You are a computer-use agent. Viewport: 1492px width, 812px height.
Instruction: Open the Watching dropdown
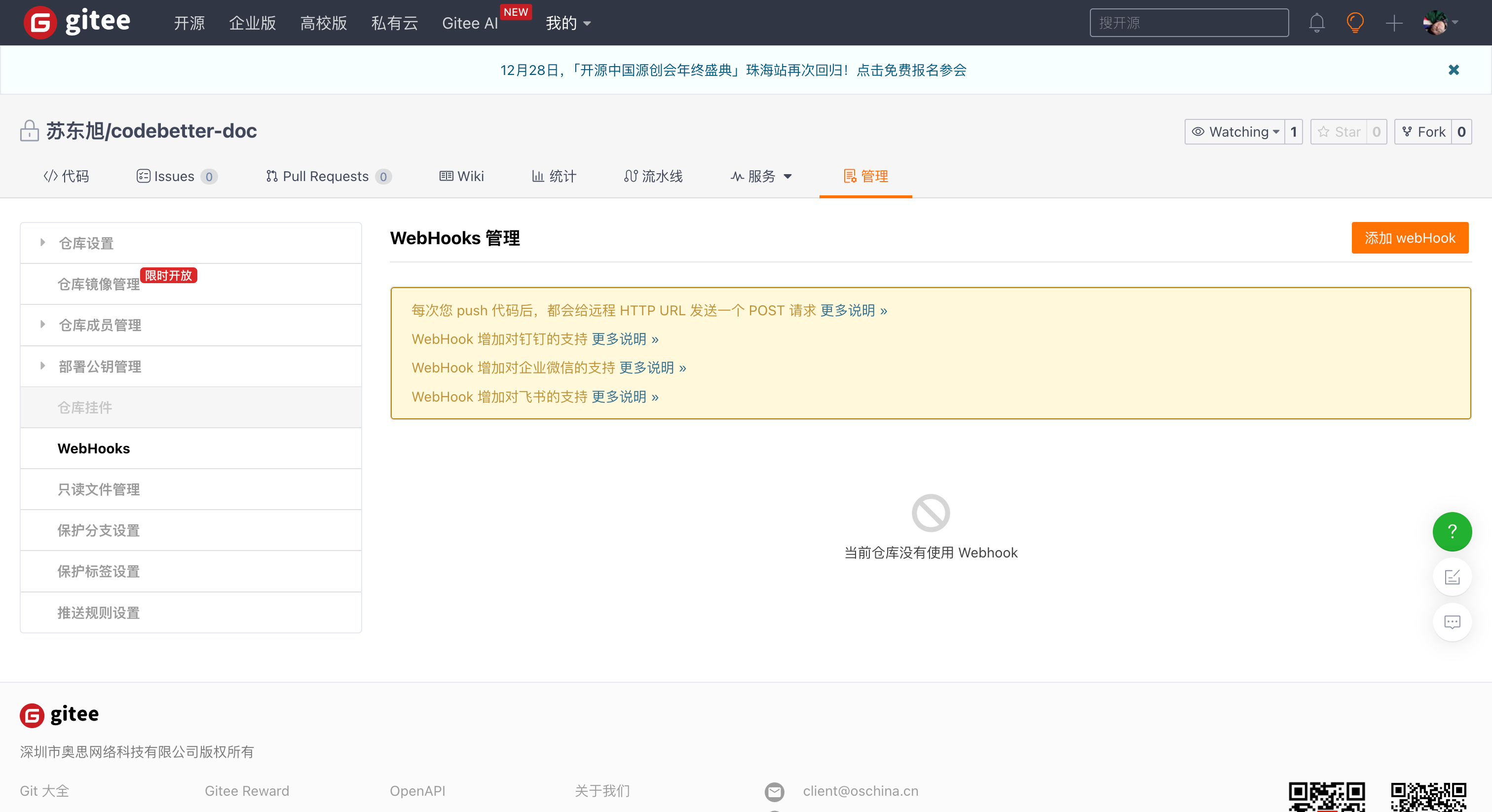click(1235, 132)
